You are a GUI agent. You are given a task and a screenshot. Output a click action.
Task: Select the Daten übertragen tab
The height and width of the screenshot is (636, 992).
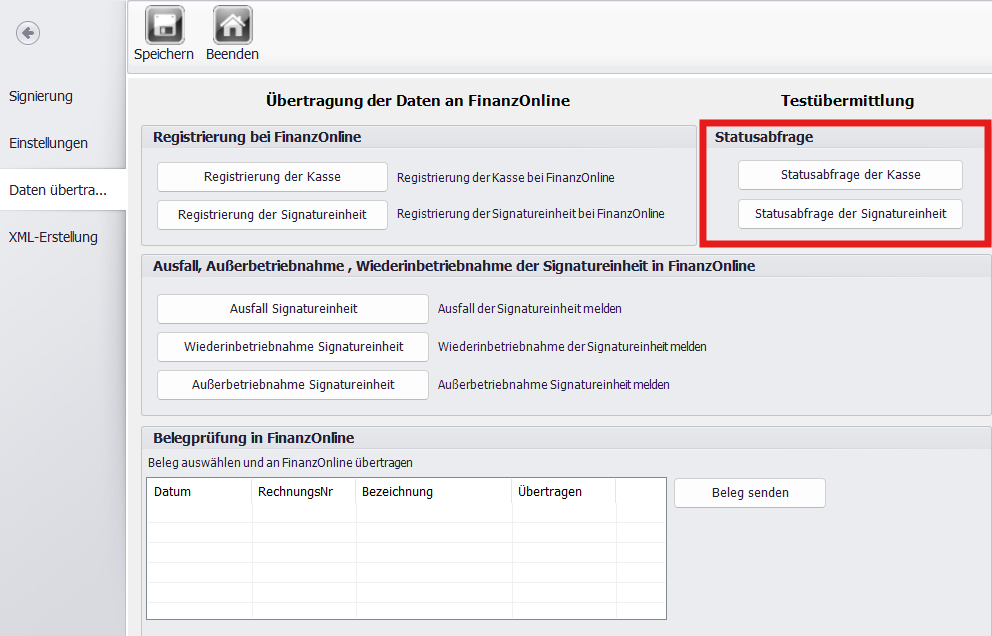click(x=58, y=190)
